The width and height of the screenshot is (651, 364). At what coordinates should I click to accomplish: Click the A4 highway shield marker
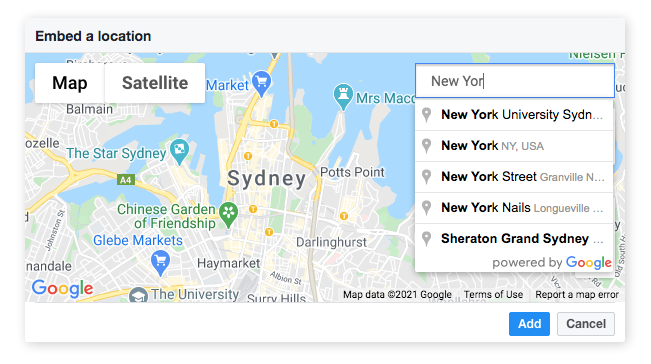tap(125, 180)
